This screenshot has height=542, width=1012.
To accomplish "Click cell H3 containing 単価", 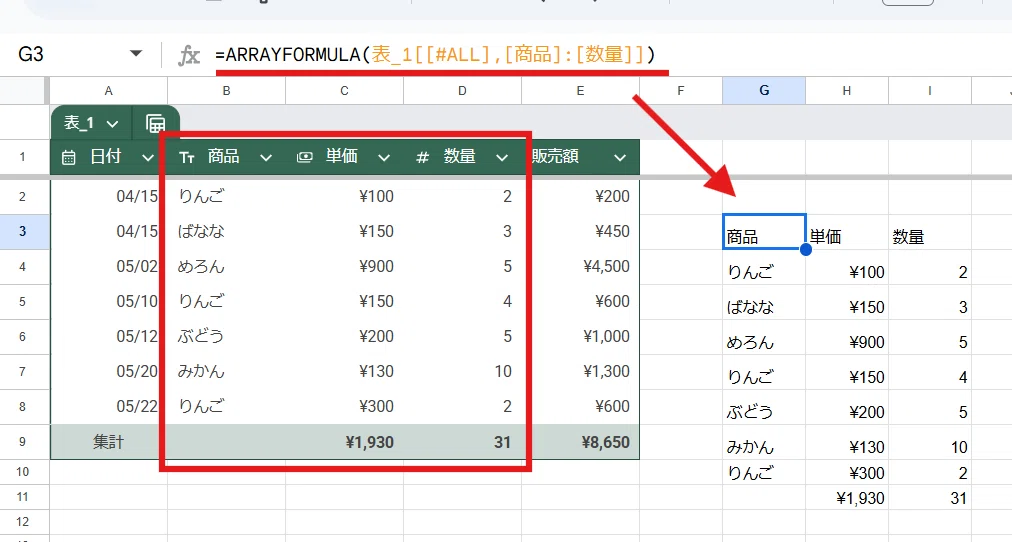I will tap(847, 232).
